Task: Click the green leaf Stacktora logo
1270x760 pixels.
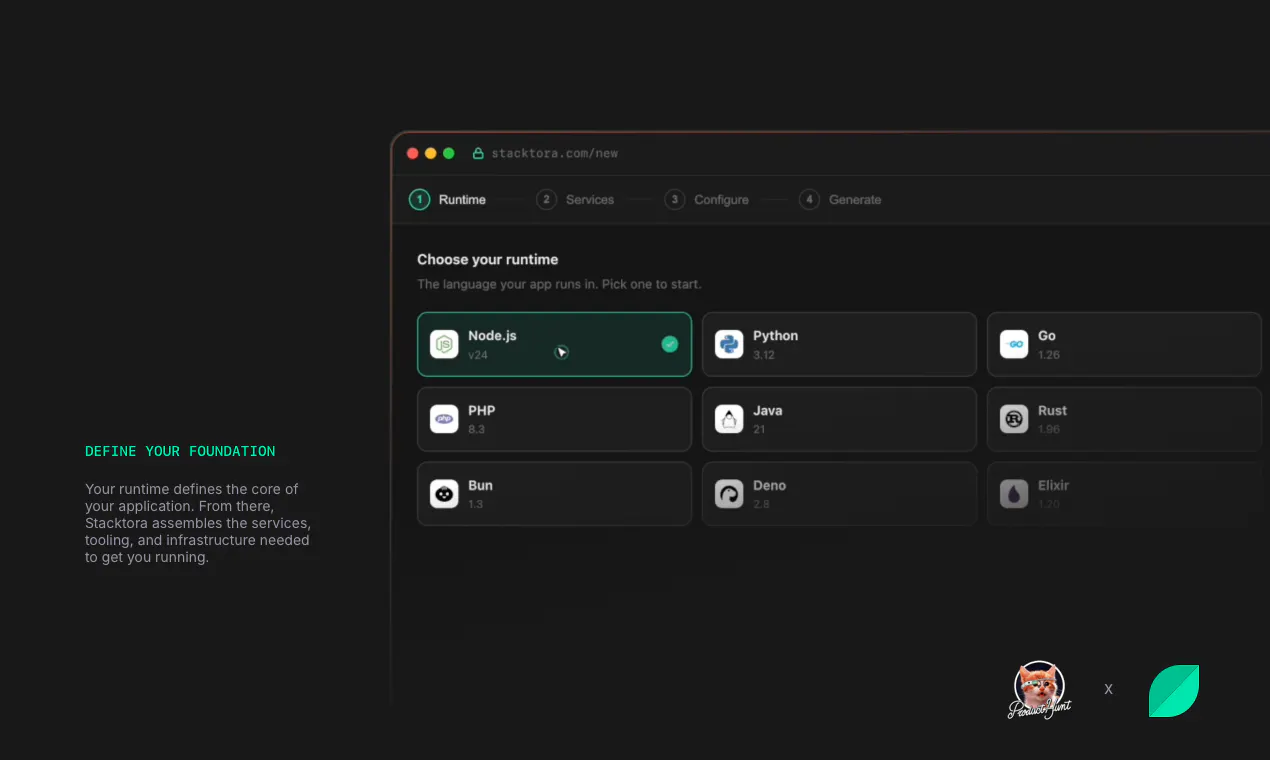Action: [x=1174, y=691]
